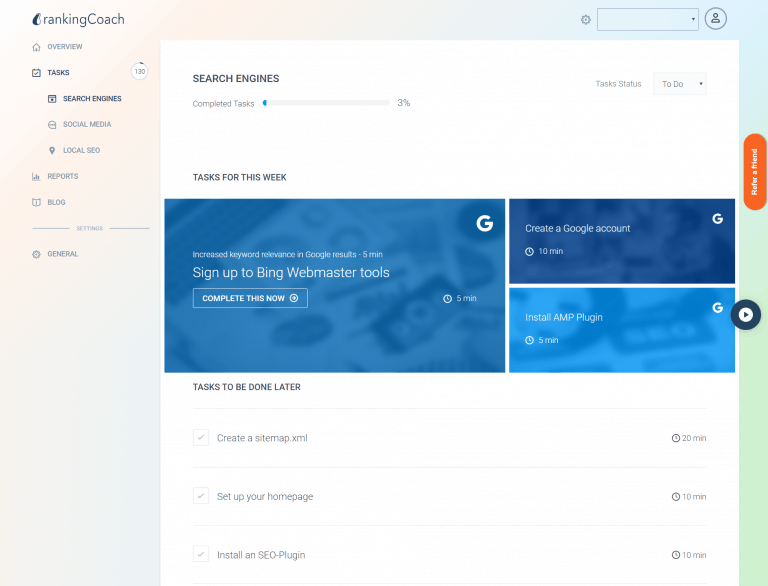Click the rankingCoach logo

(78, 19)
